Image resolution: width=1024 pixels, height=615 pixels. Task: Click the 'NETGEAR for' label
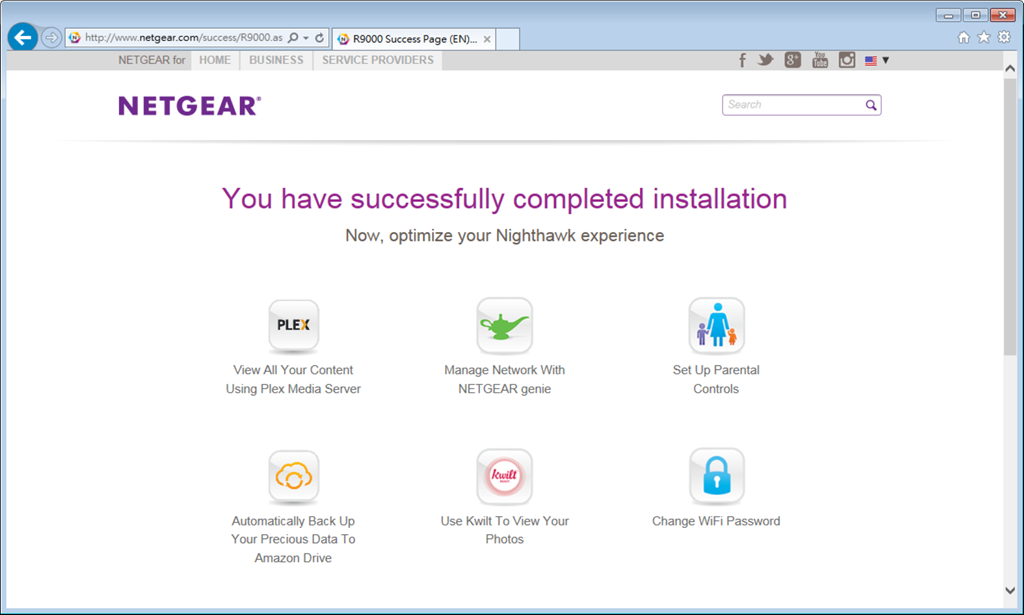(x=152, y=60)
